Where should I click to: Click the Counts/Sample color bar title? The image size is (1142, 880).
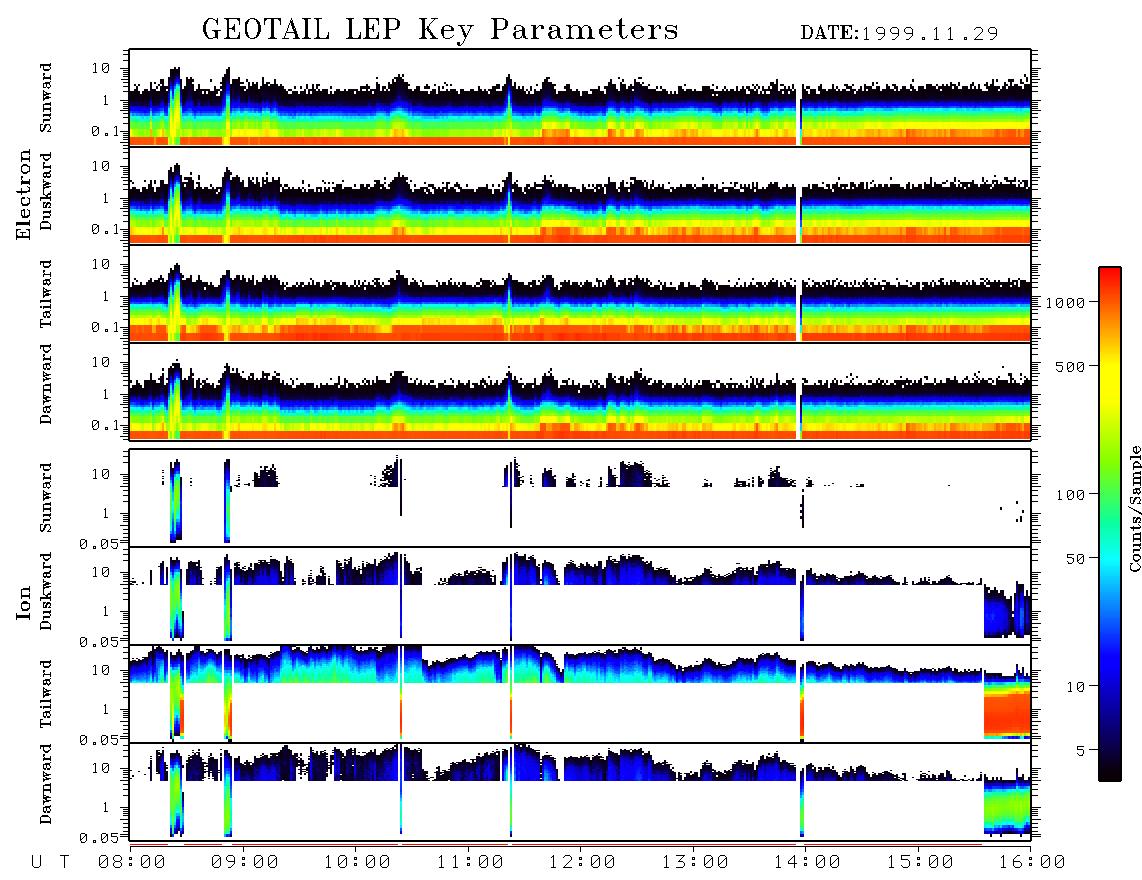1134,508
